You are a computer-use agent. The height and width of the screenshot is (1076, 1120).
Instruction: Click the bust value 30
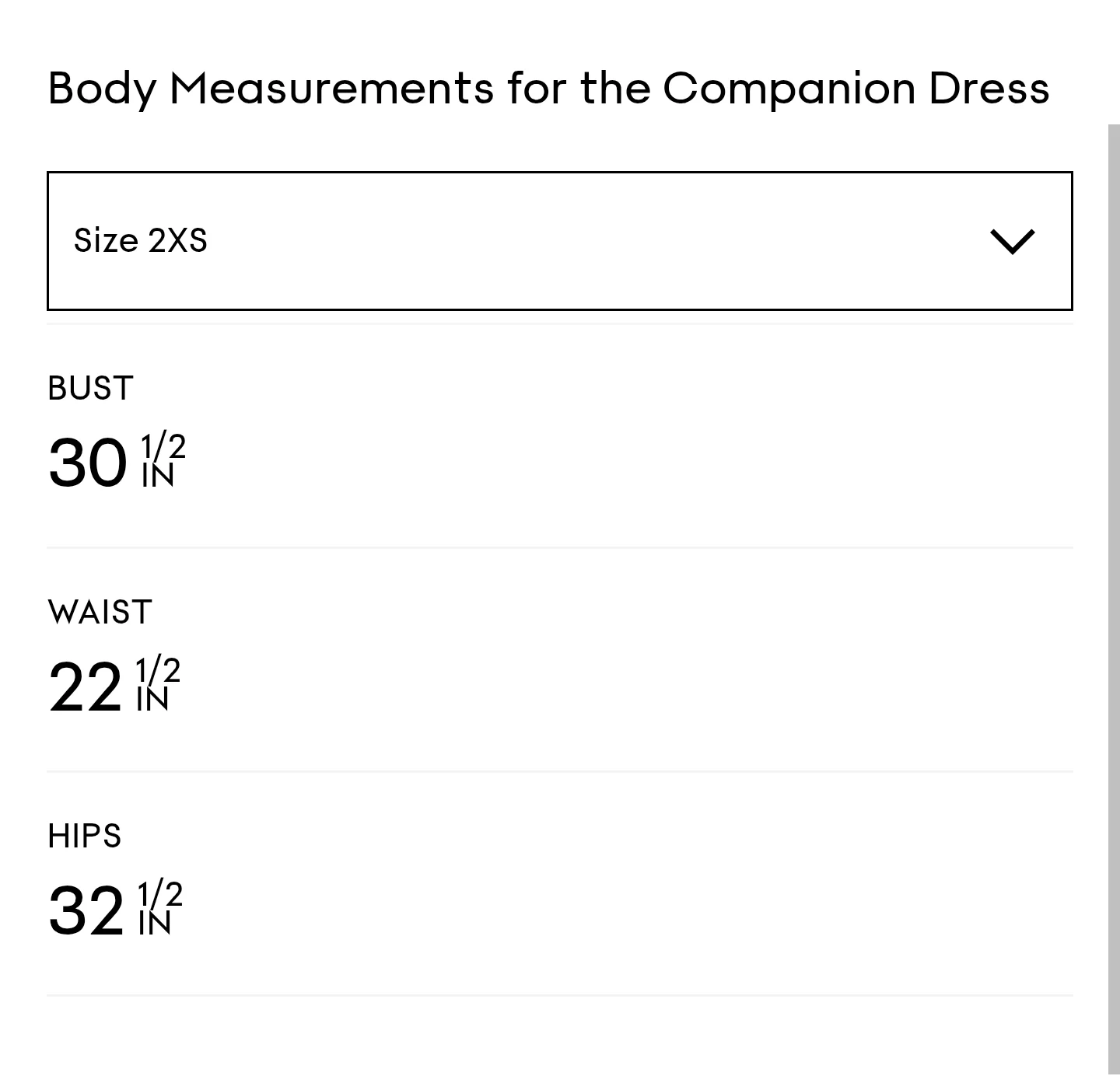pos(87,463)
